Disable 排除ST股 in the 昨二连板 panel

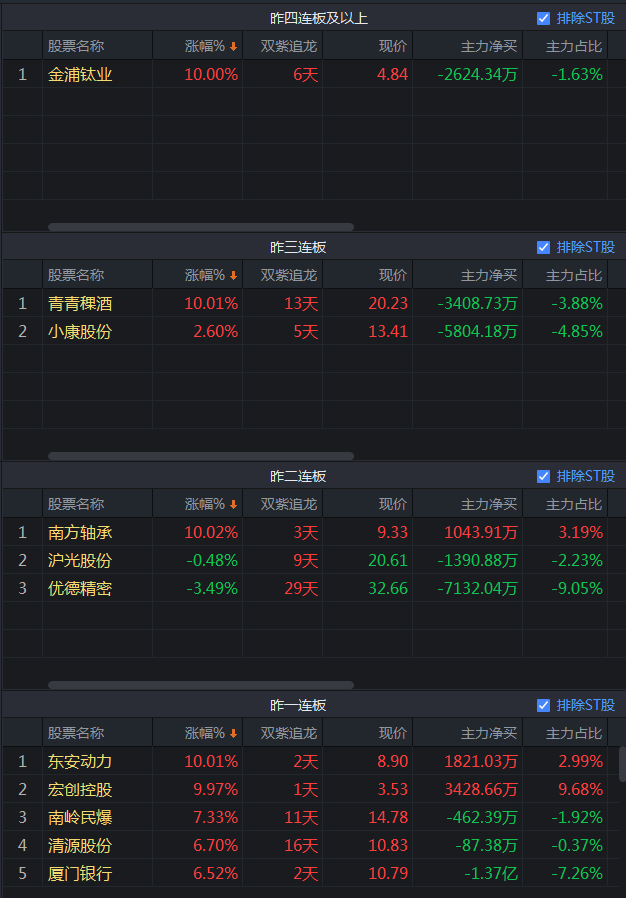coord(544,476)
